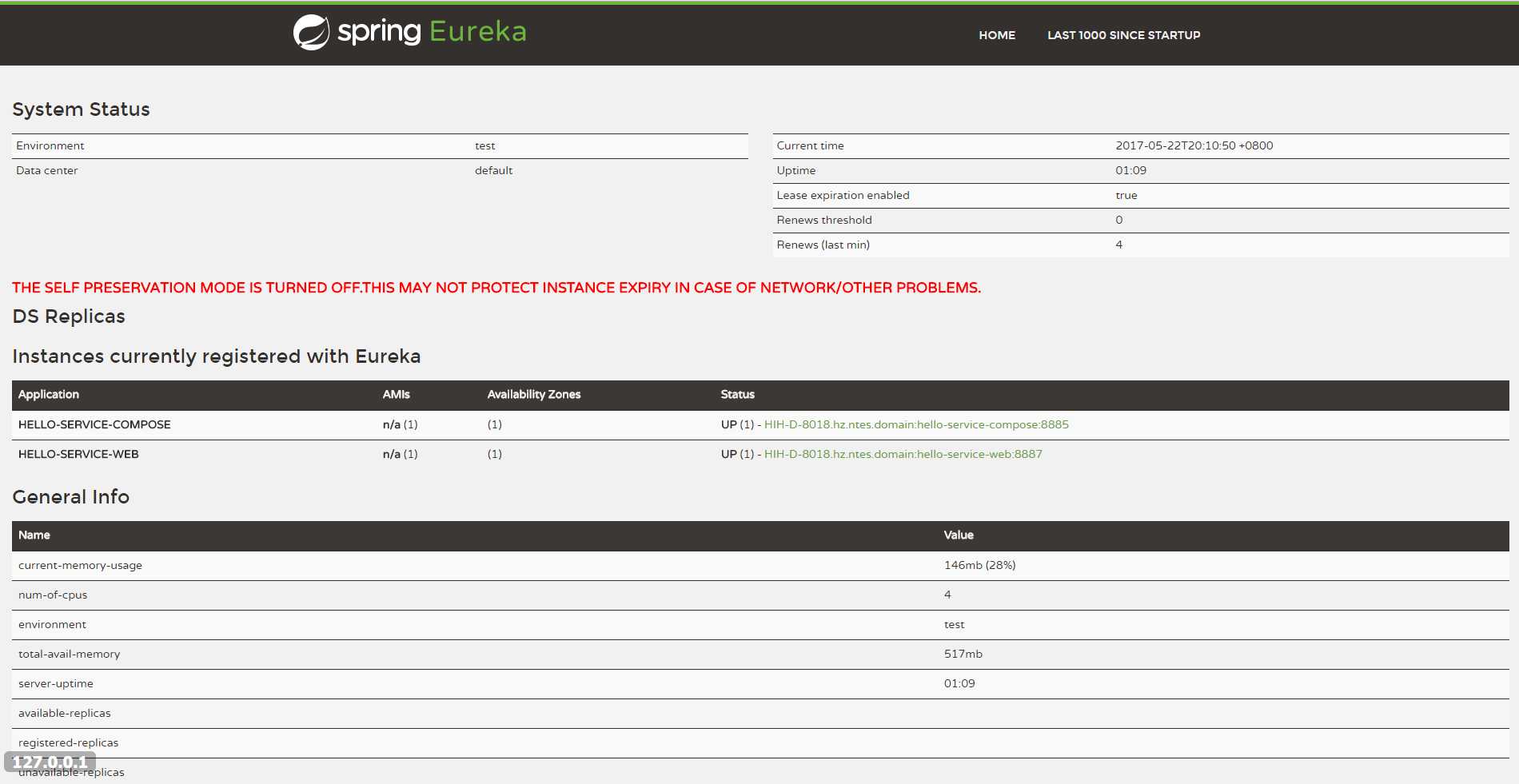Click the 146mb (28%) memory value

(979, 565)
